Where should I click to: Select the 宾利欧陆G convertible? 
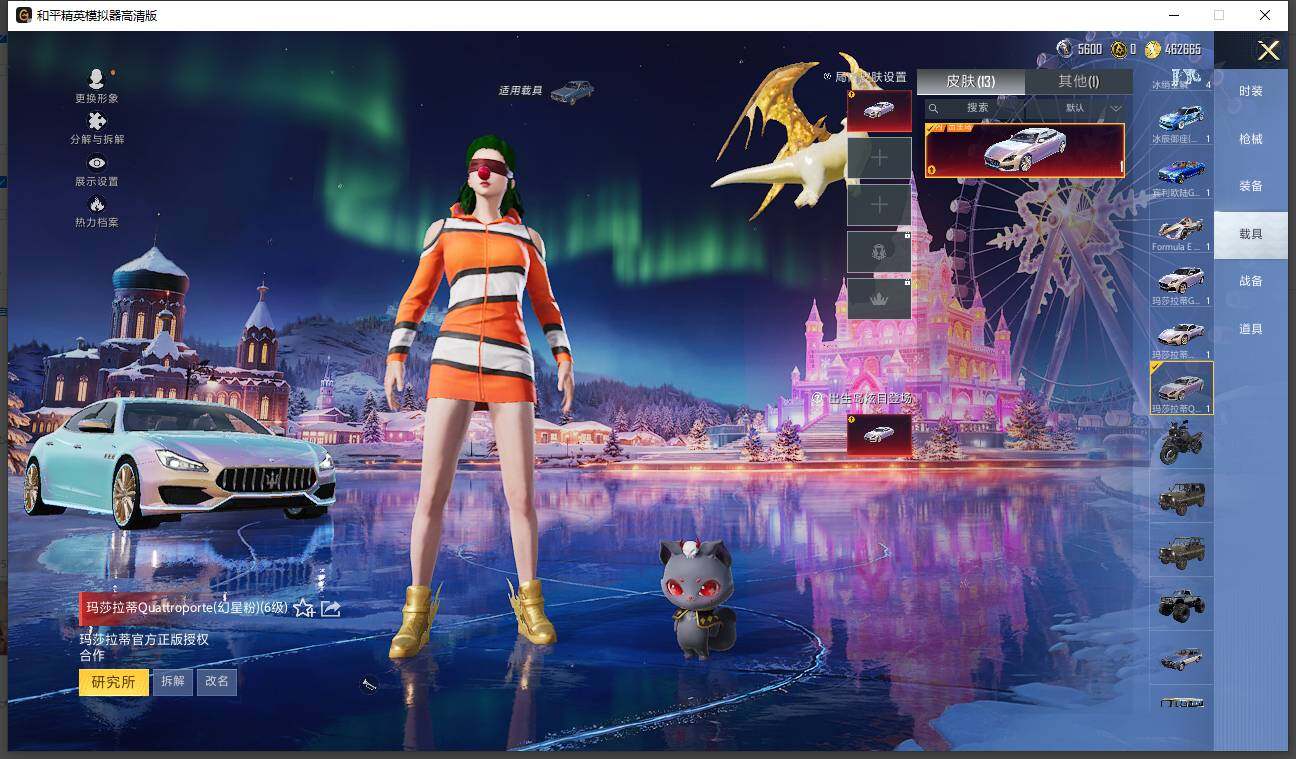pyautogui.click(x=1181, y=173)
